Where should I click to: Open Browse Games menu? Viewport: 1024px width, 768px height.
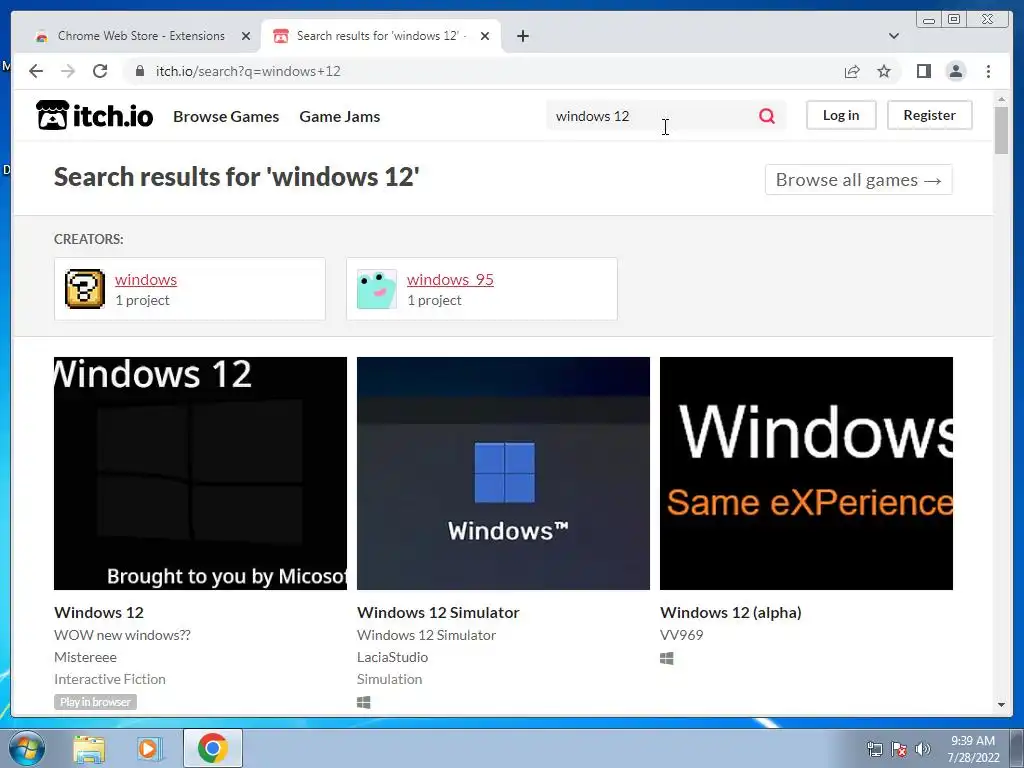point(226,116)
